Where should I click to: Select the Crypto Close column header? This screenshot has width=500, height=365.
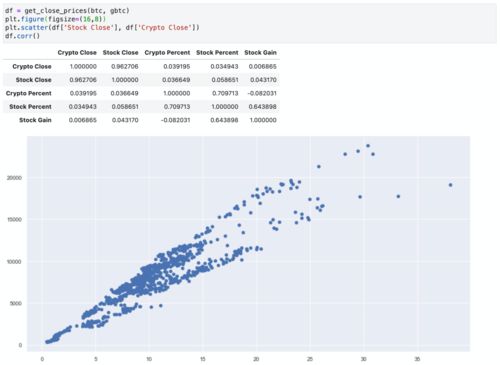tap(77, 53)
